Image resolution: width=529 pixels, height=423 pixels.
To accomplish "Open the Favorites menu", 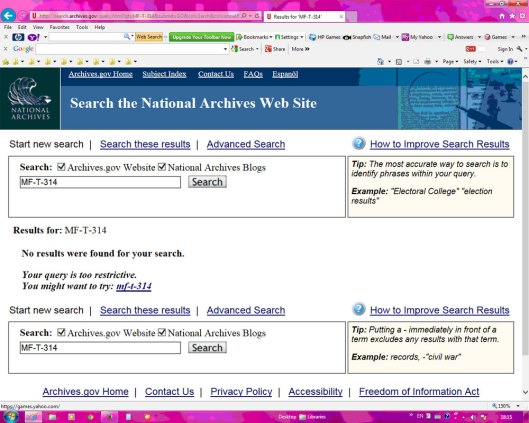I will pyautogui.click(x=59, y=27).
